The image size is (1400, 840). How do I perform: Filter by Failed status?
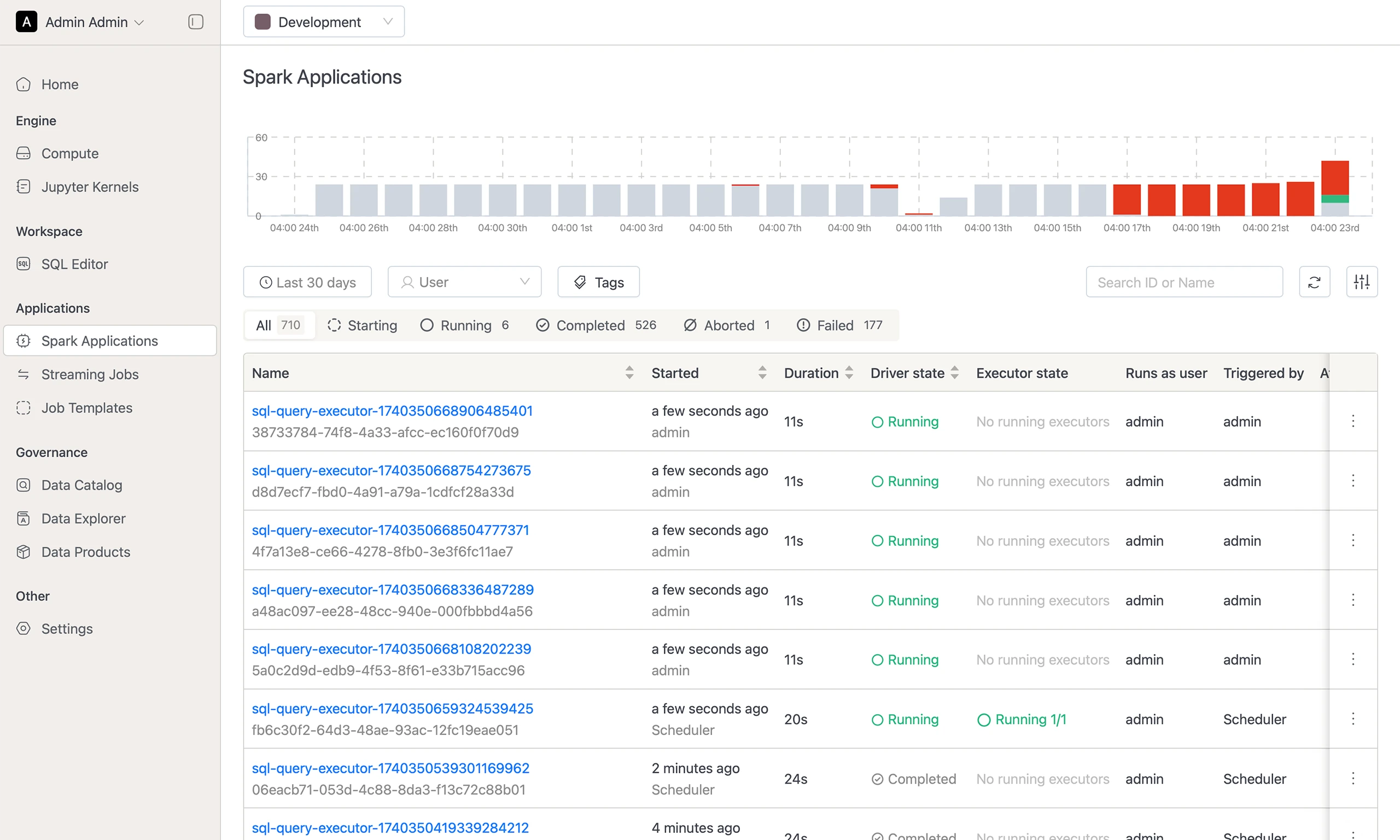pyautogui.click(x=840, y=325)
